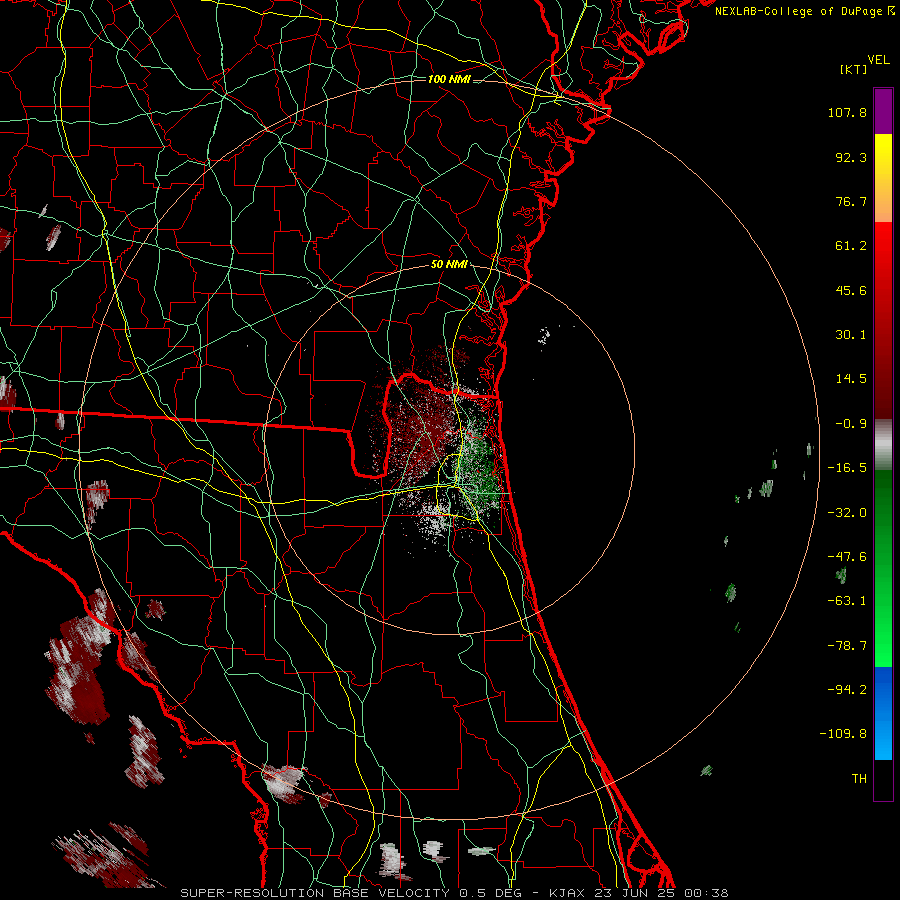Click the 76.7 legend value
The image size is (900, 900).
[851, 201]
